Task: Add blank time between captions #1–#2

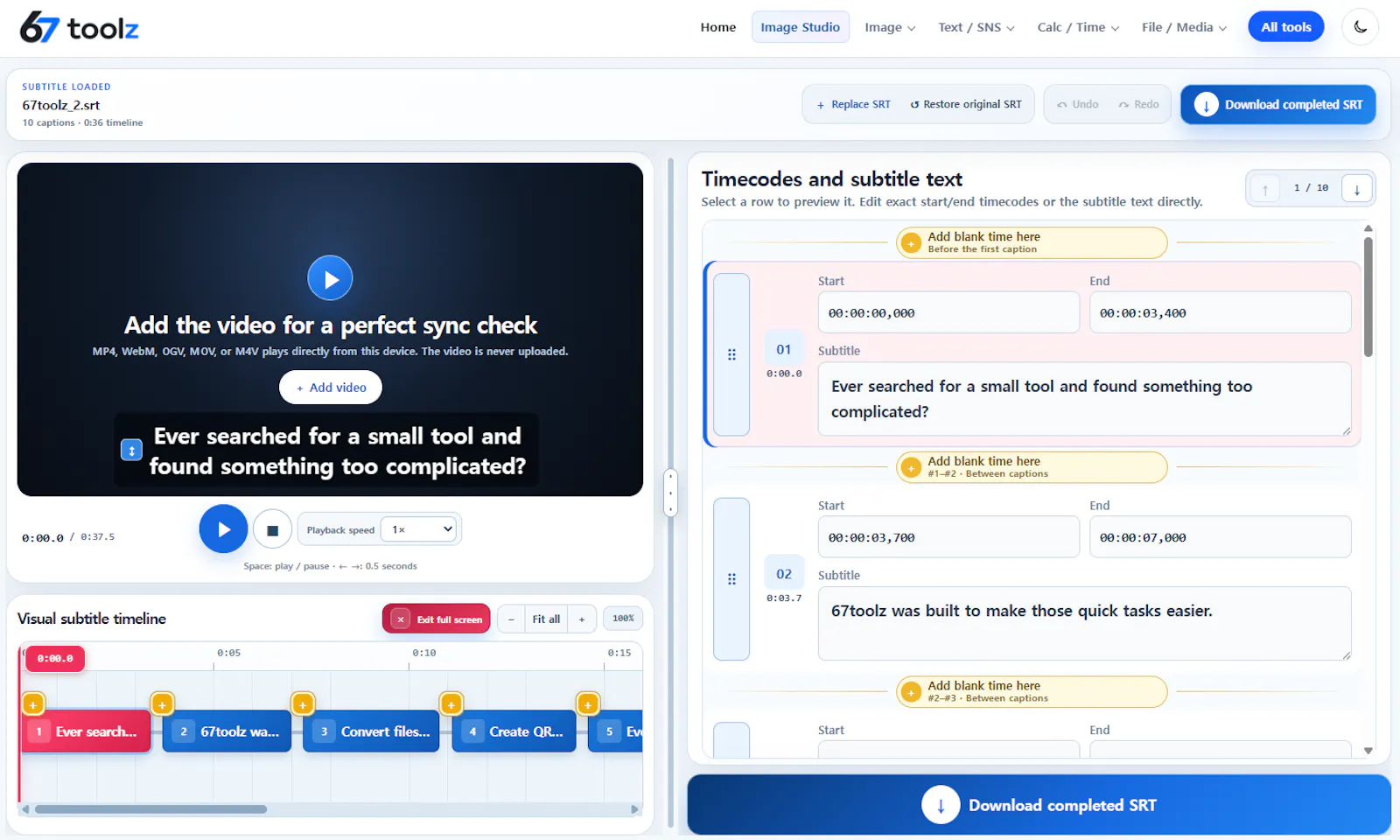Action: [1032, 467]
